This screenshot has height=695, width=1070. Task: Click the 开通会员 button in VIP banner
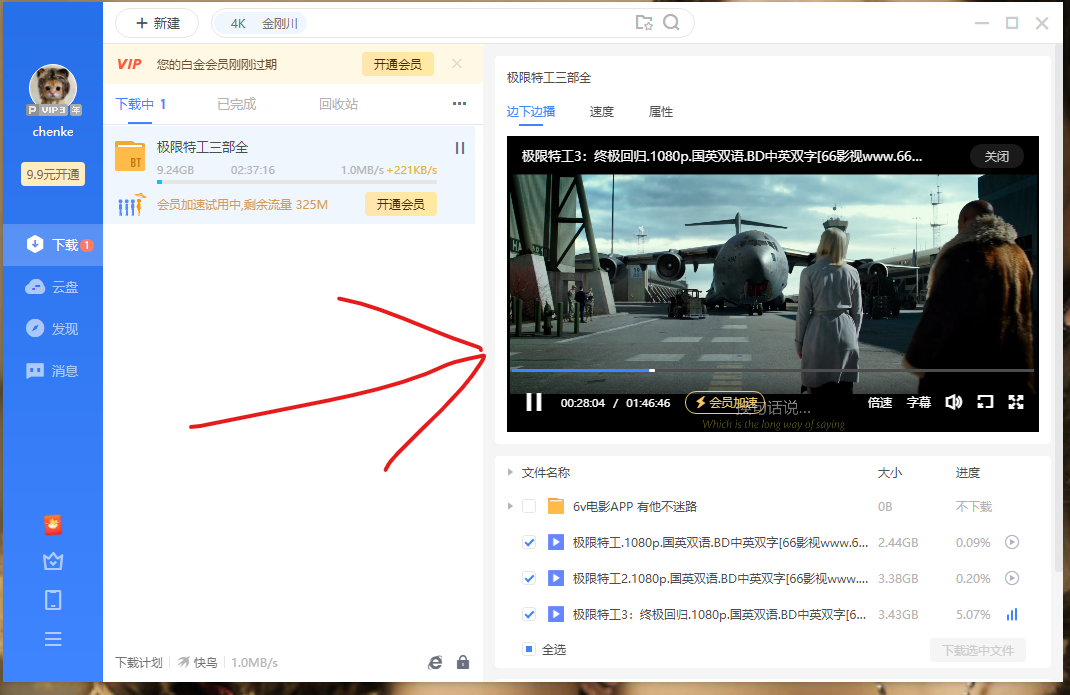point(400,63)
